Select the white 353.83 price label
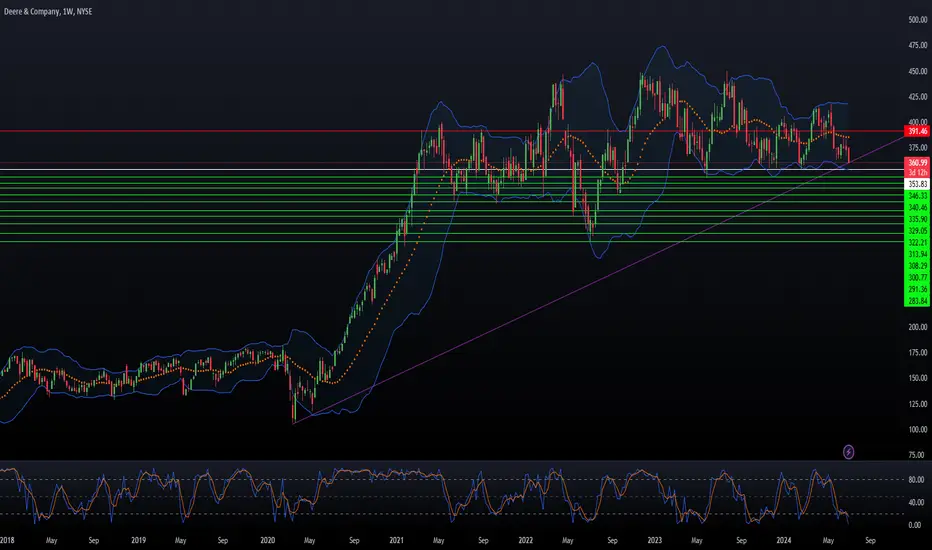932x550 pixels. (917, 184)
